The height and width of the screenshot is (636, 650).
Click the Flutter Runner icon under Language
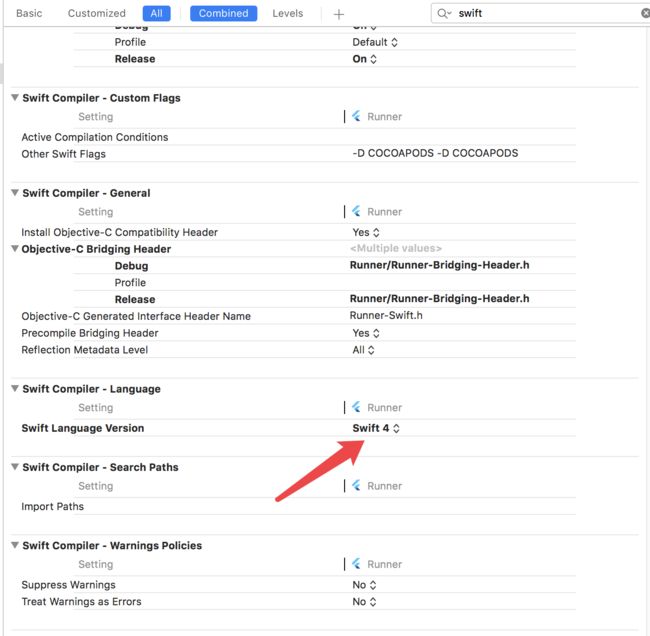click(356, 407)
